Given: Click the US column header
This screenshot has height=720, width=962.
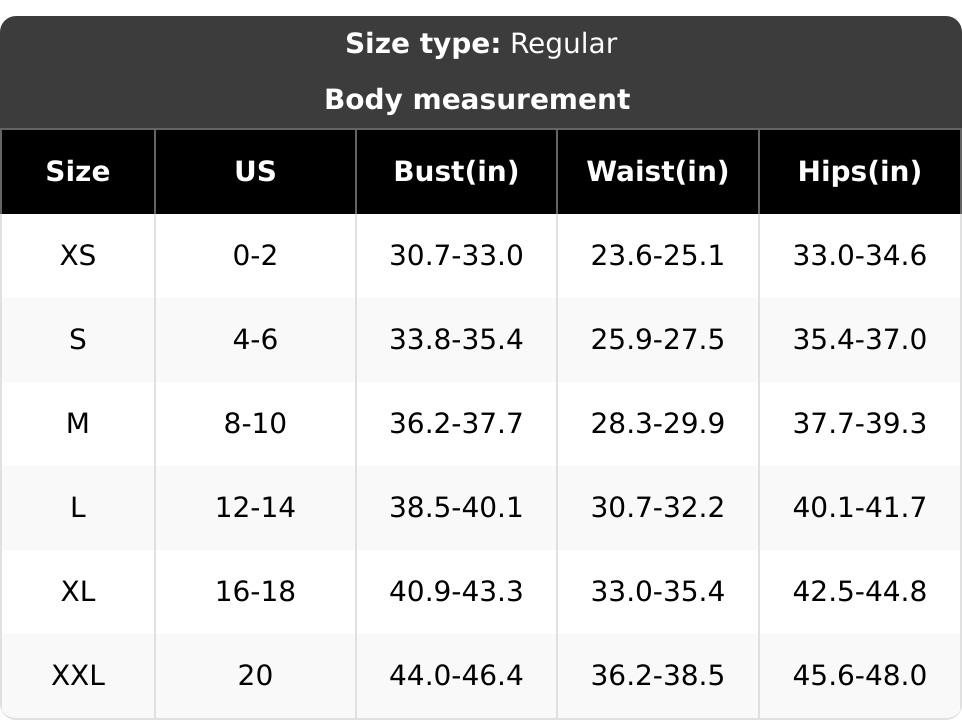Looking at the screenshot, I should 255,172.
